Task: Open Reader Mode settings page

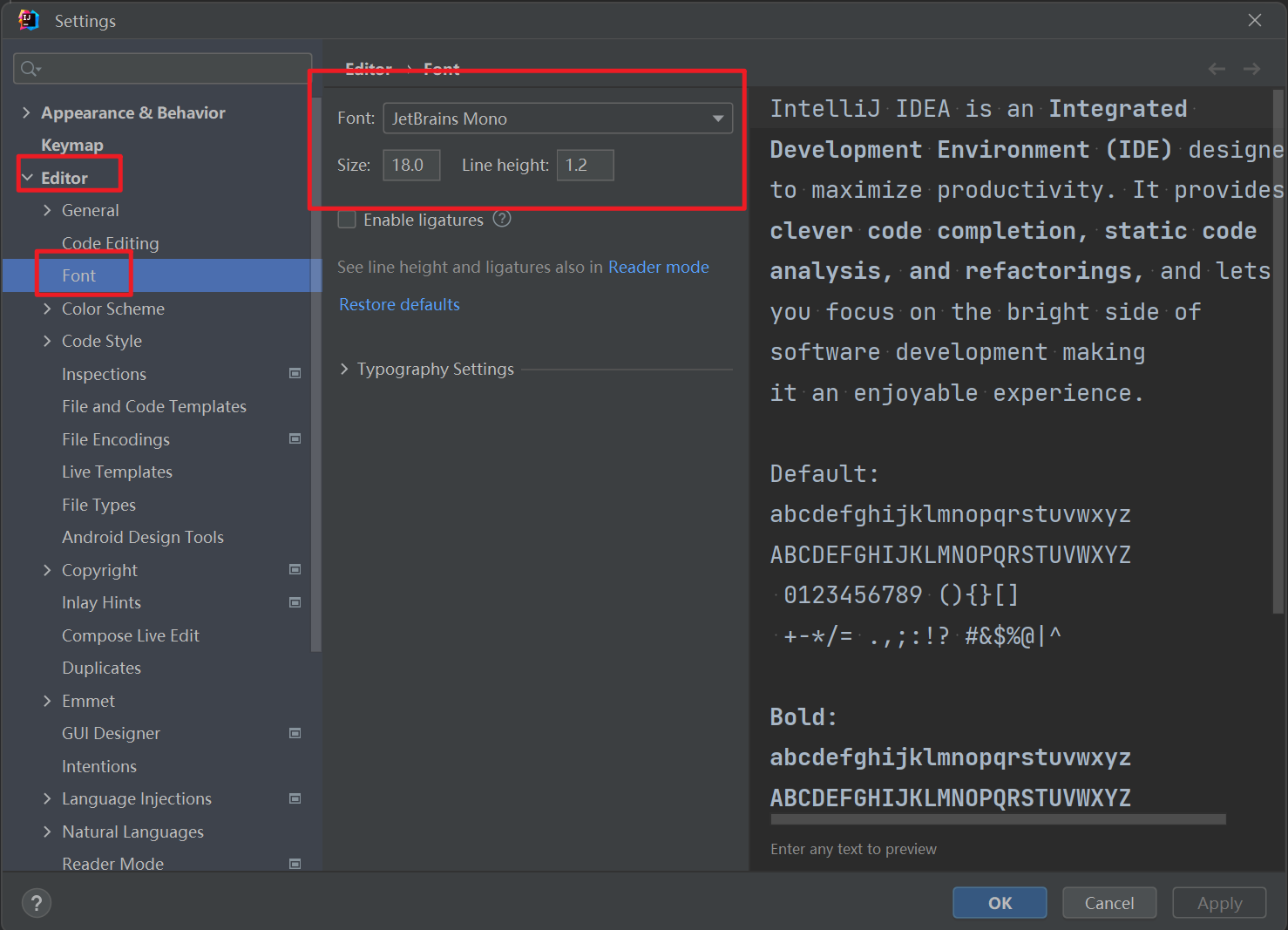Action: coord(112,864)
